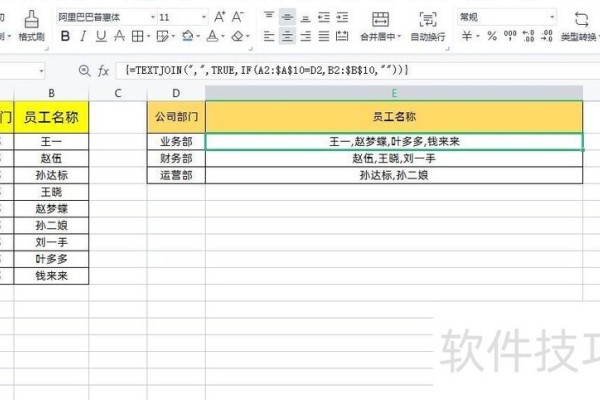600x400 pixels.
Task: Open the eraser clear options dropdown arrow
Action: point(248,37)
